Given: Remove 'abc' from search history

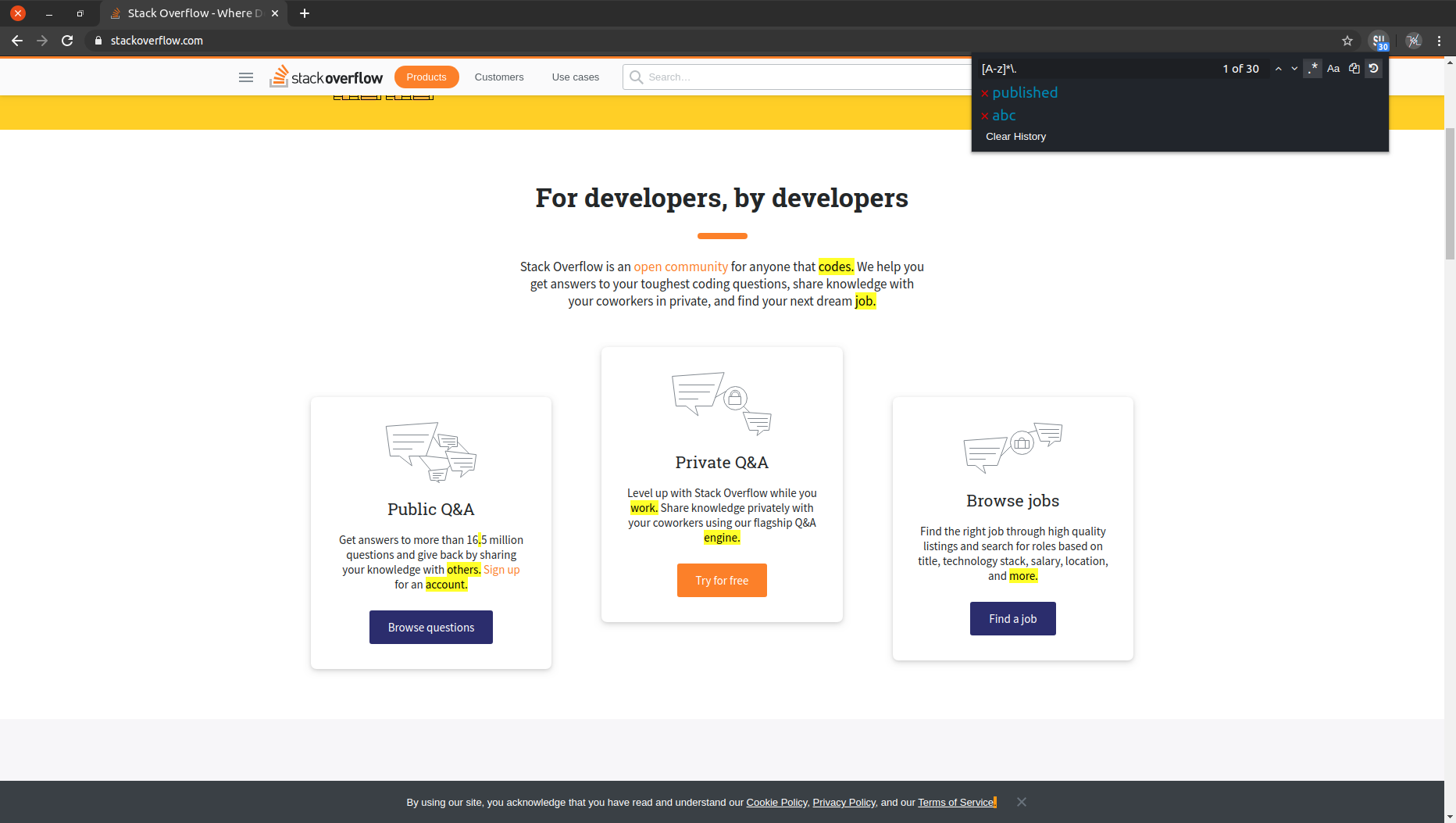Looking at the screenshot, I should (984, 116).
